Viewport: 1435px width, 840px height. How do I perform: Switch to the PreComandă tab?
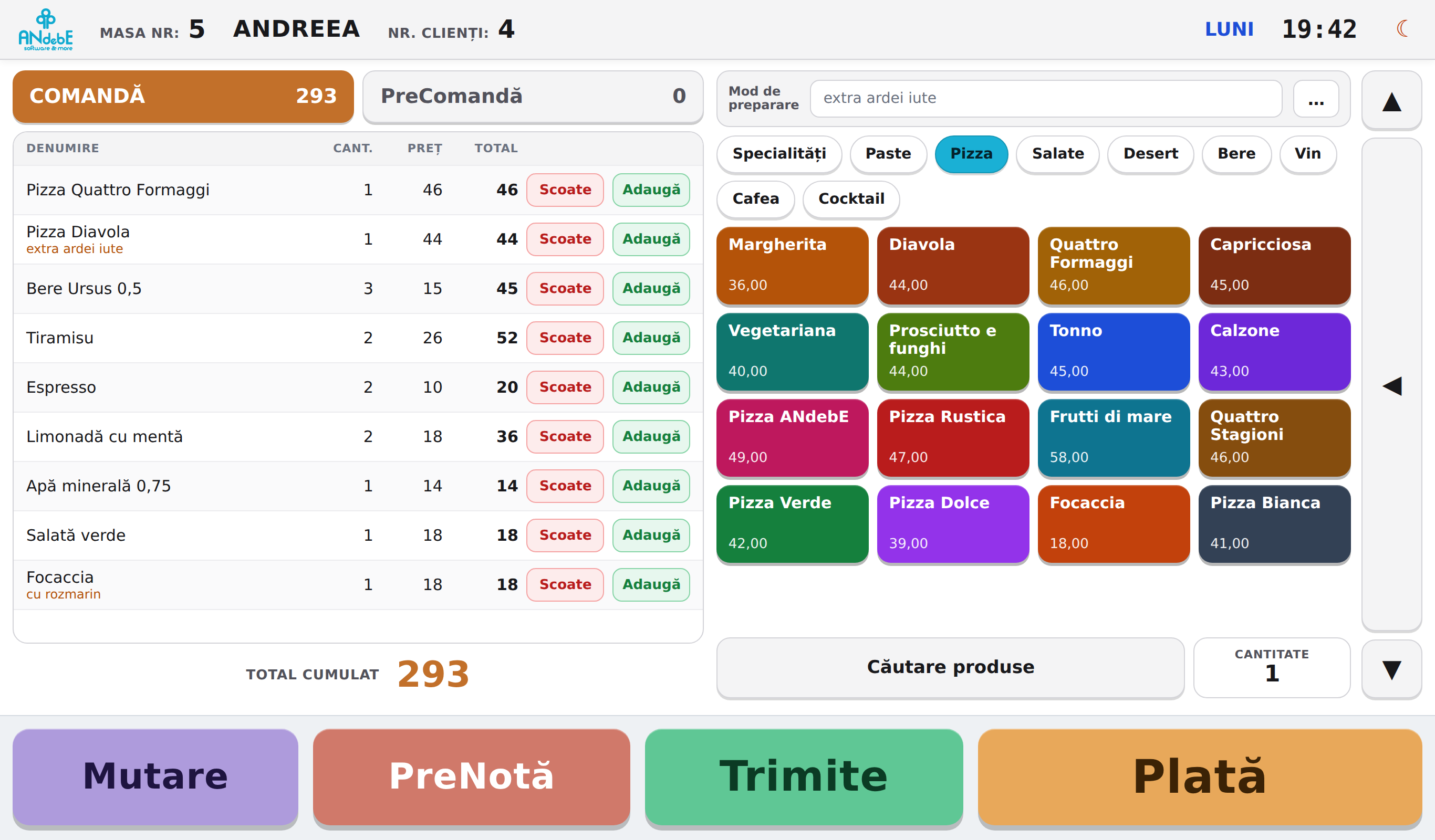coord(533,96)
